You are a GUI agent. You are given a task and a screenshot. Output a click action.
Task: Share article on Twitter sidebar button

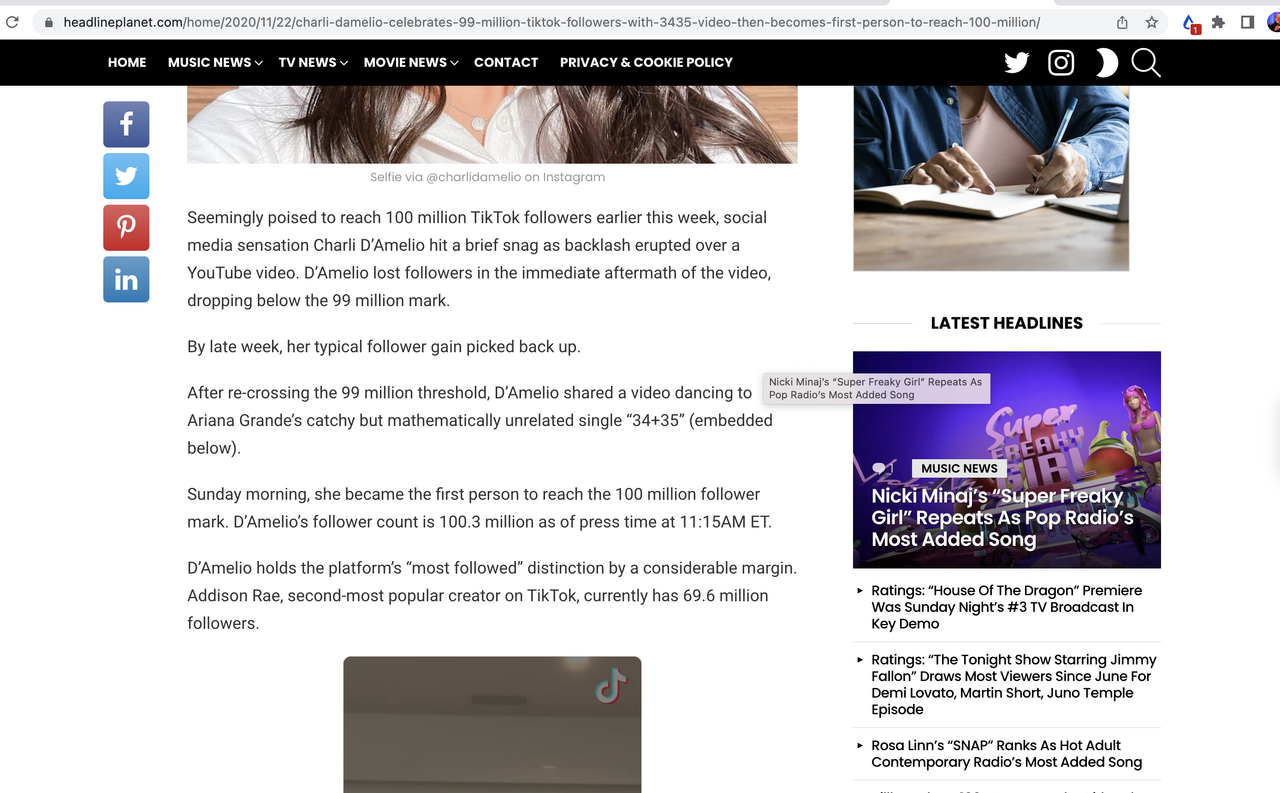coord(126,176)
